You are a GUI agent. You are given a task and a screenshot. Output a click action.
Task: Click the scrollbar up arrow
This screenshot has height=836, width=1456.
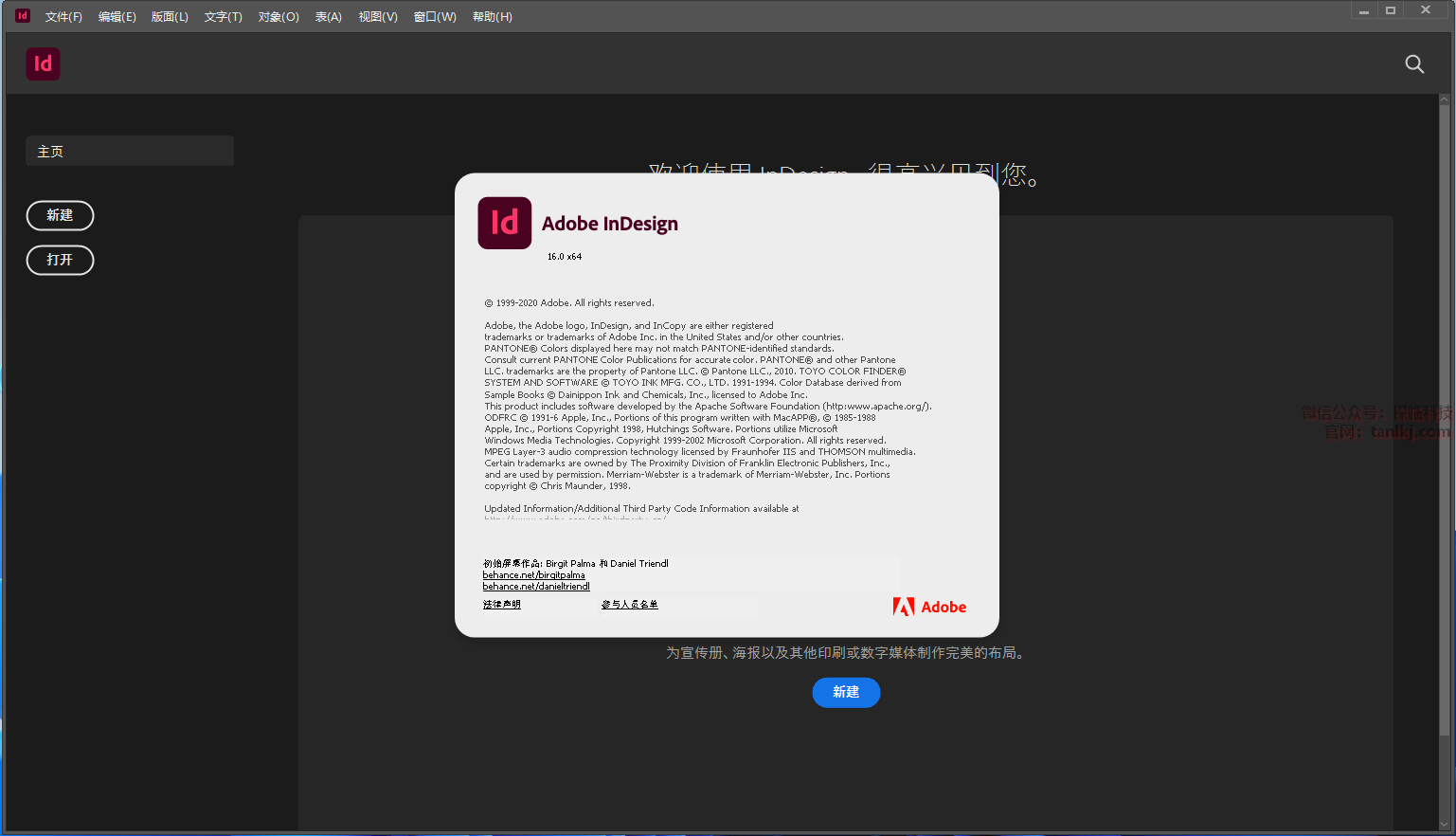pyautogui.click(x=1445, y=100)
